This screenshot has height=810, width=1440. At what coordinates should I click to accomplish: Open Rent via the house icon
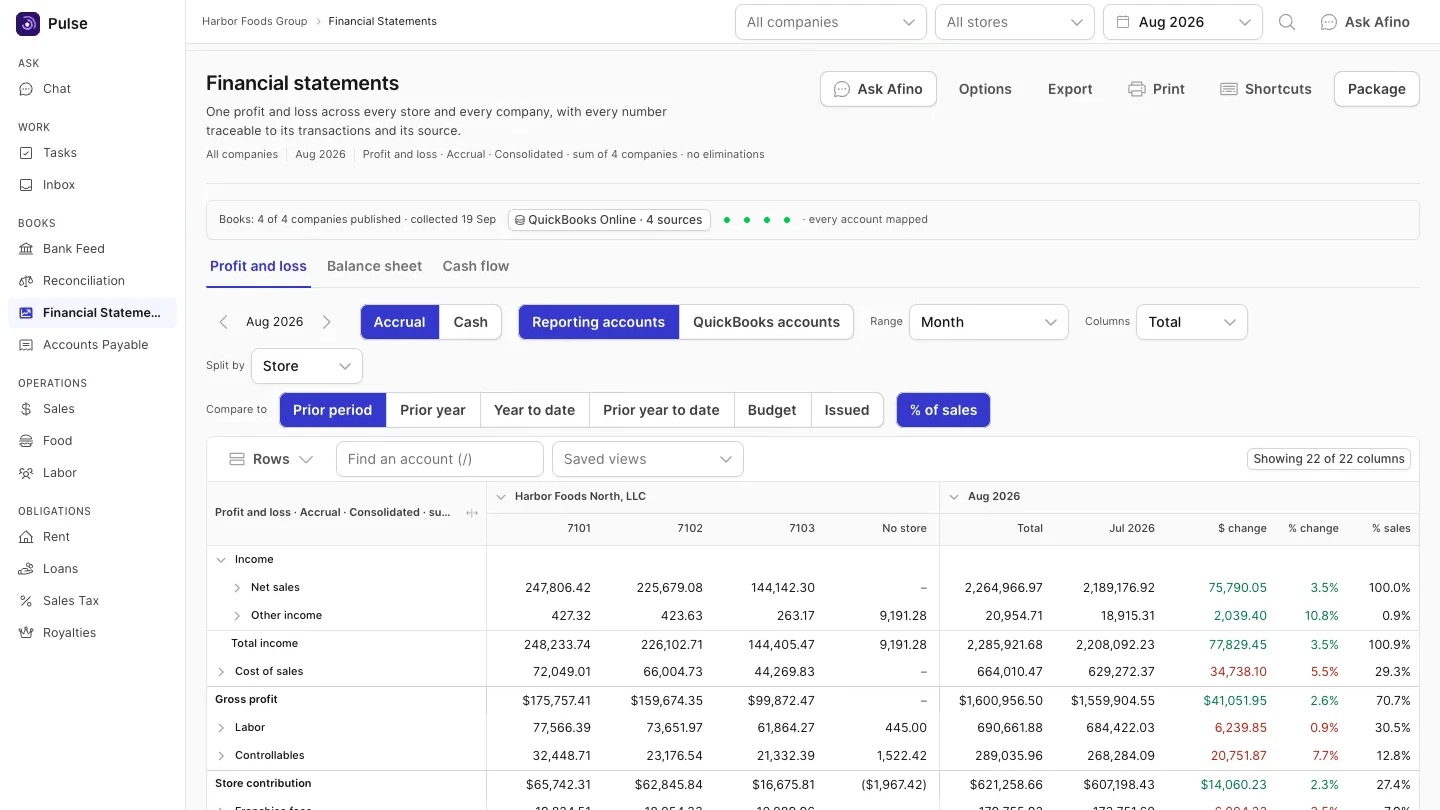tap(26, 537)
